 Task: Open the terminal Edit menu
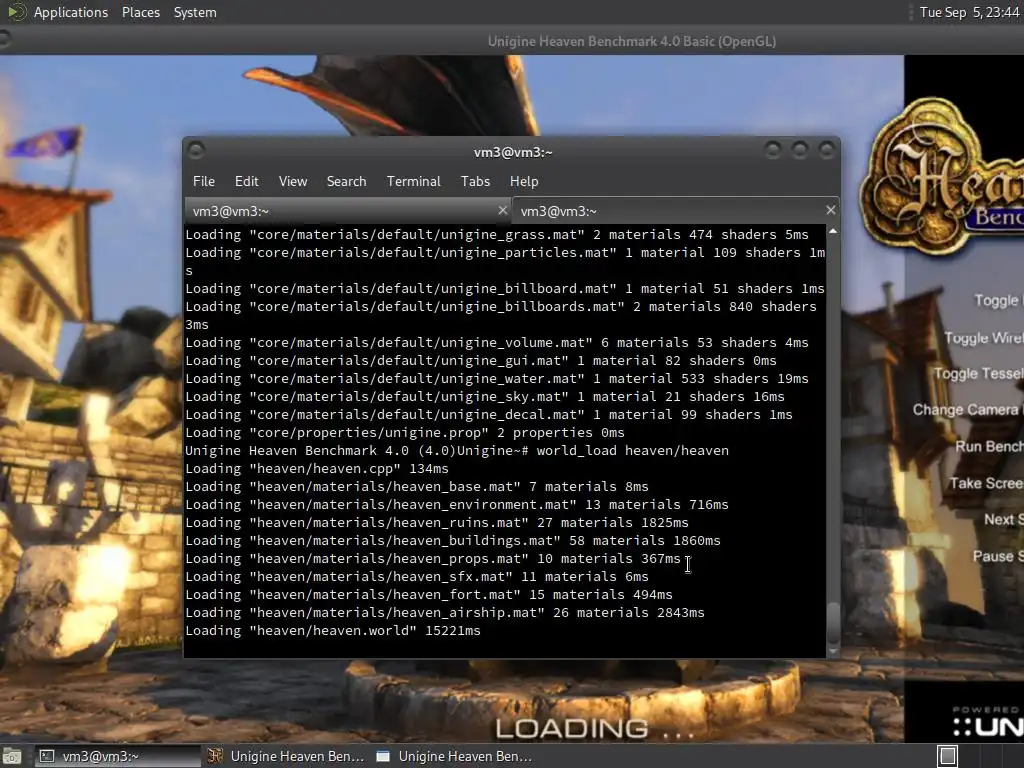[x=246, y=182]
